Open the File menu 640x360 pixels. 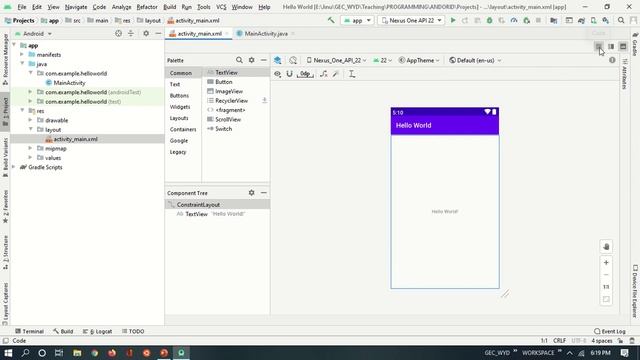(22, 7)
